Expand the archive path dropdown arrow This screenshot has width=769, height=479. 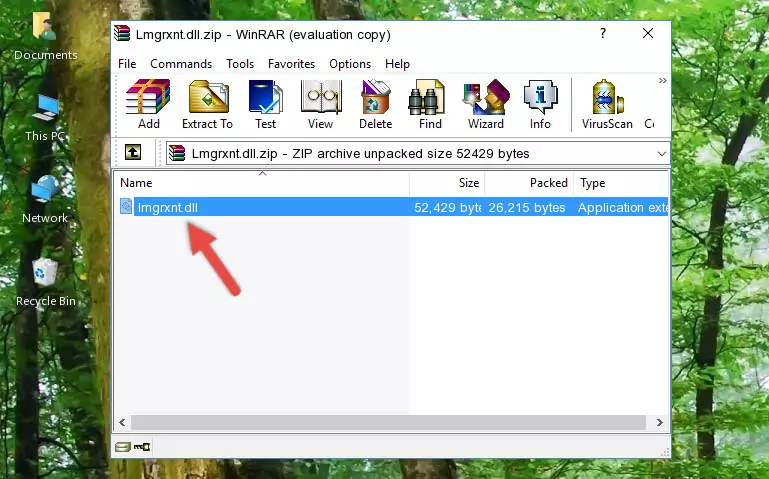[661, 154]
